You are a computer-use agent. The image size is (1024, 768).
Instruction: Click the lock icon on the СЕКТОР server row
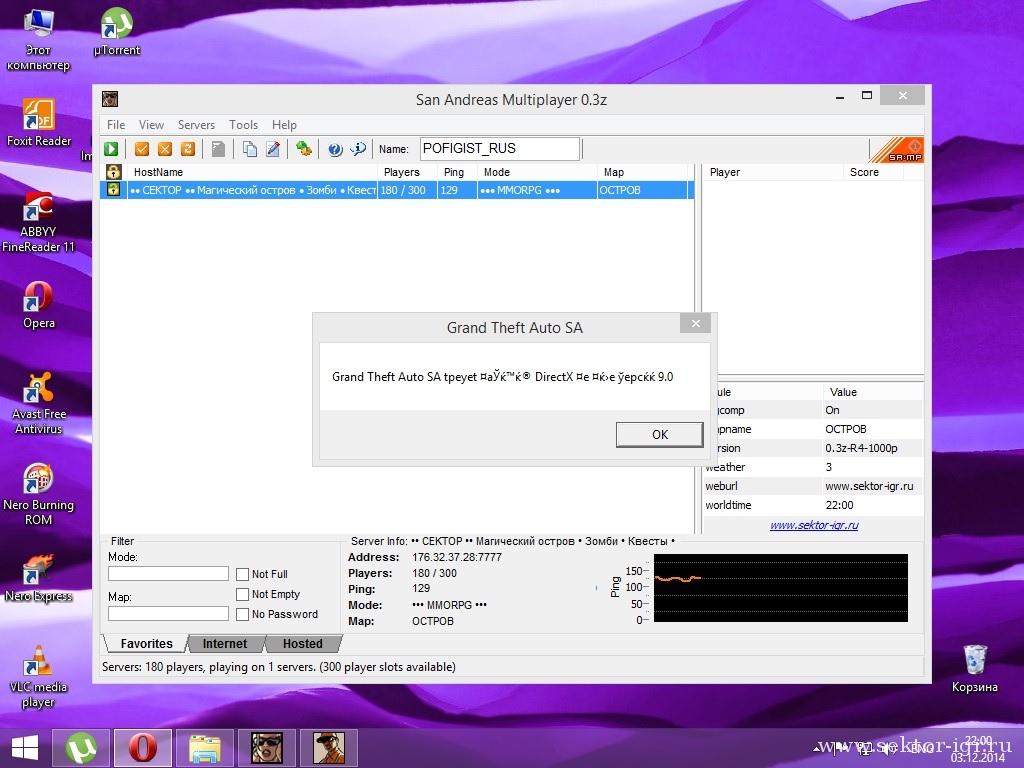[x=114, y=190]
